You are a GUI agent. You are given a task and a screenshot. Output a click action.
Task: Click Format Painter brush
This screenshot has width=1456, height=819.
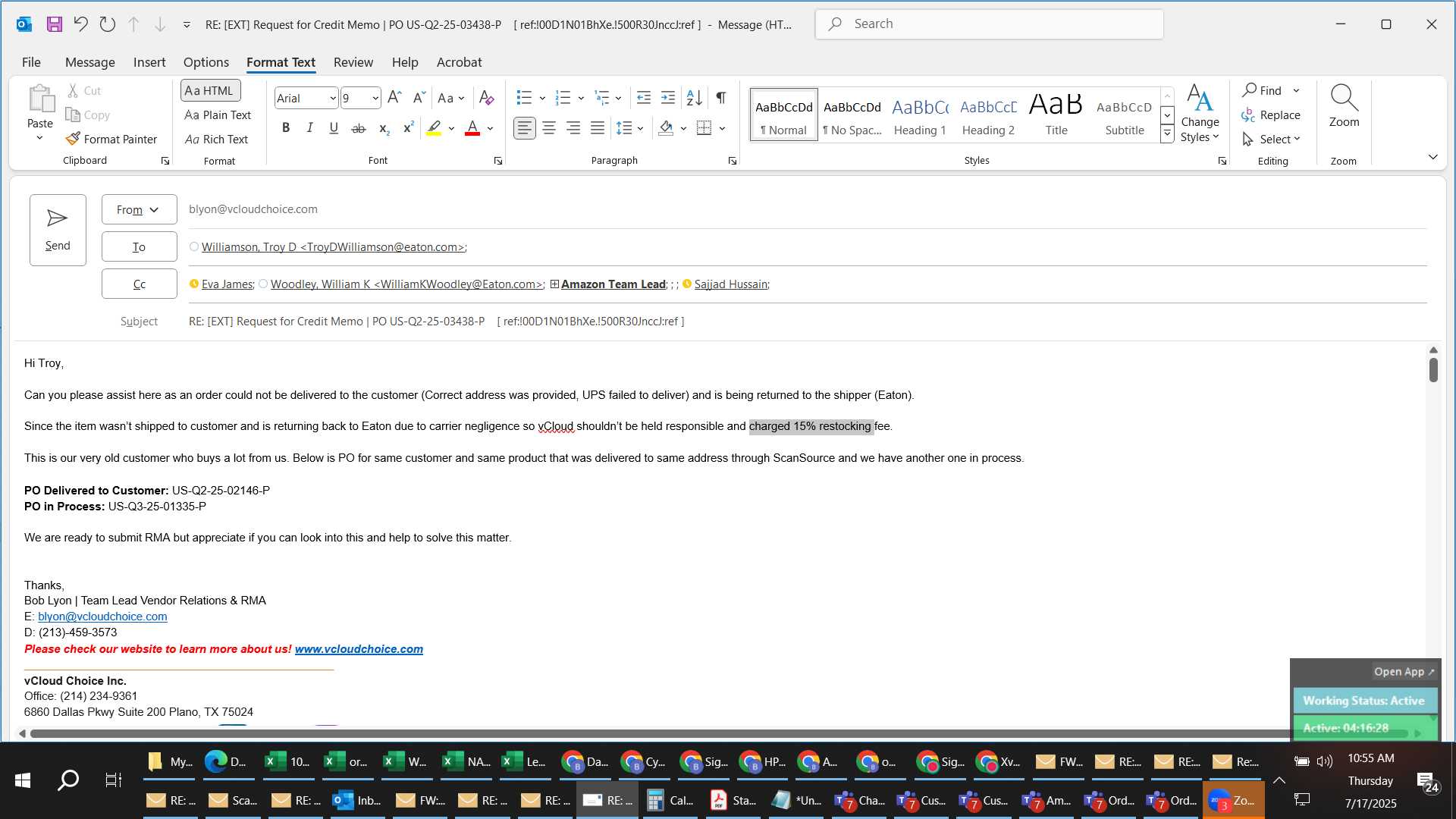point(111,139)
